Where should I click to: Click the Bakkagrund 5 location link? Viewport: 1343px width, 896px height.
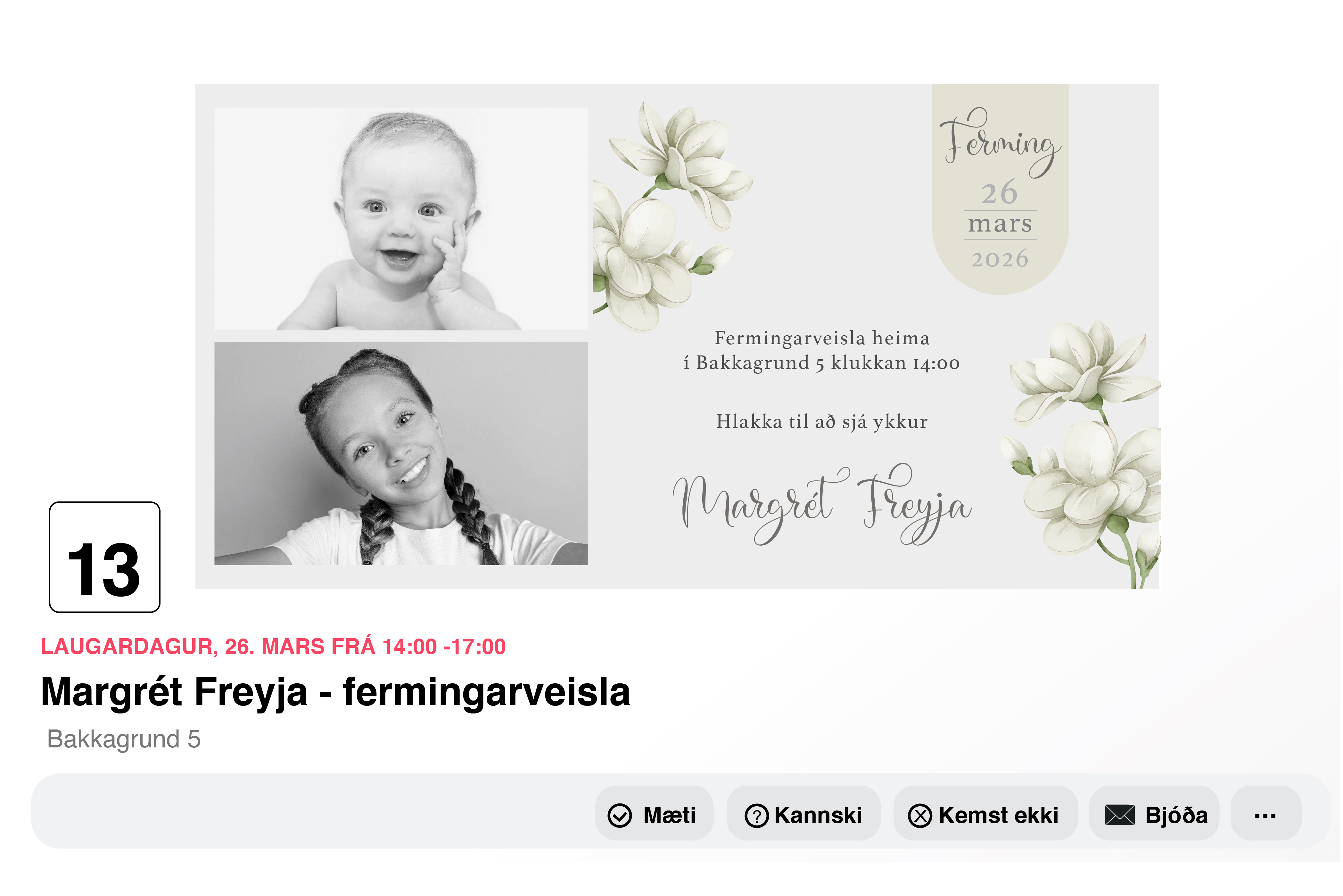pyautogui.click(x=124, y=739)
